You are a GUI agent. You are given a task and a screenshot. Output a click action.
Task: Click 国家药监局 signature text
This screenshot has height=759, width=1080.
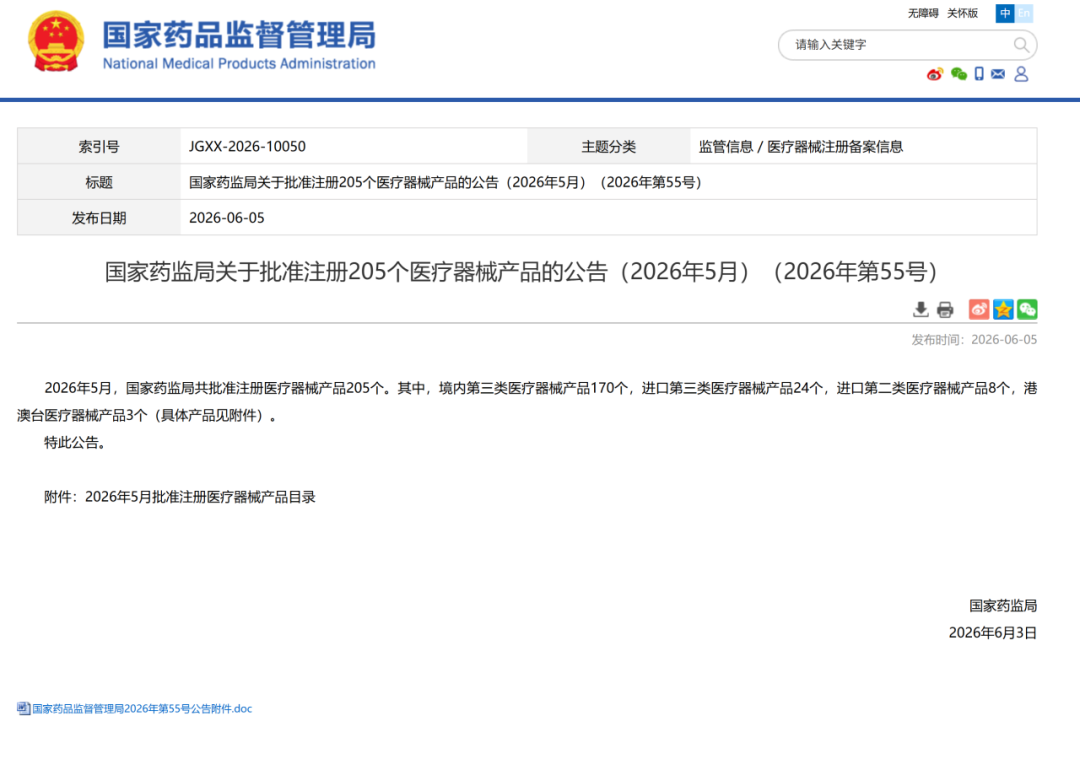[1003, 606]
